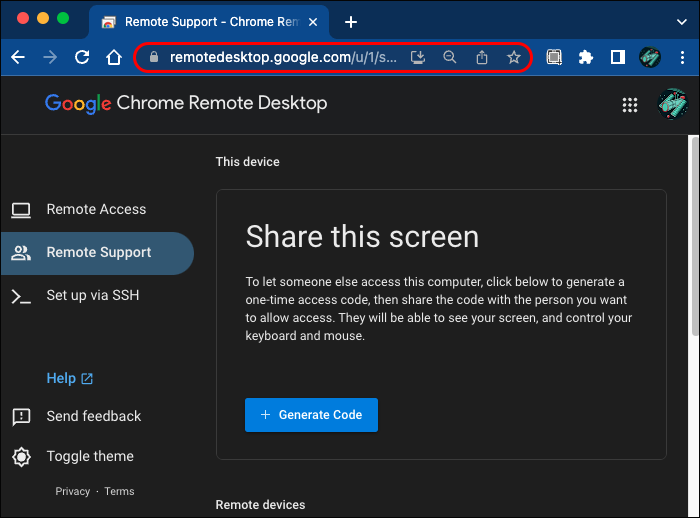Open the home page icon
Screen dimensions: 700x518
(114, 57)
